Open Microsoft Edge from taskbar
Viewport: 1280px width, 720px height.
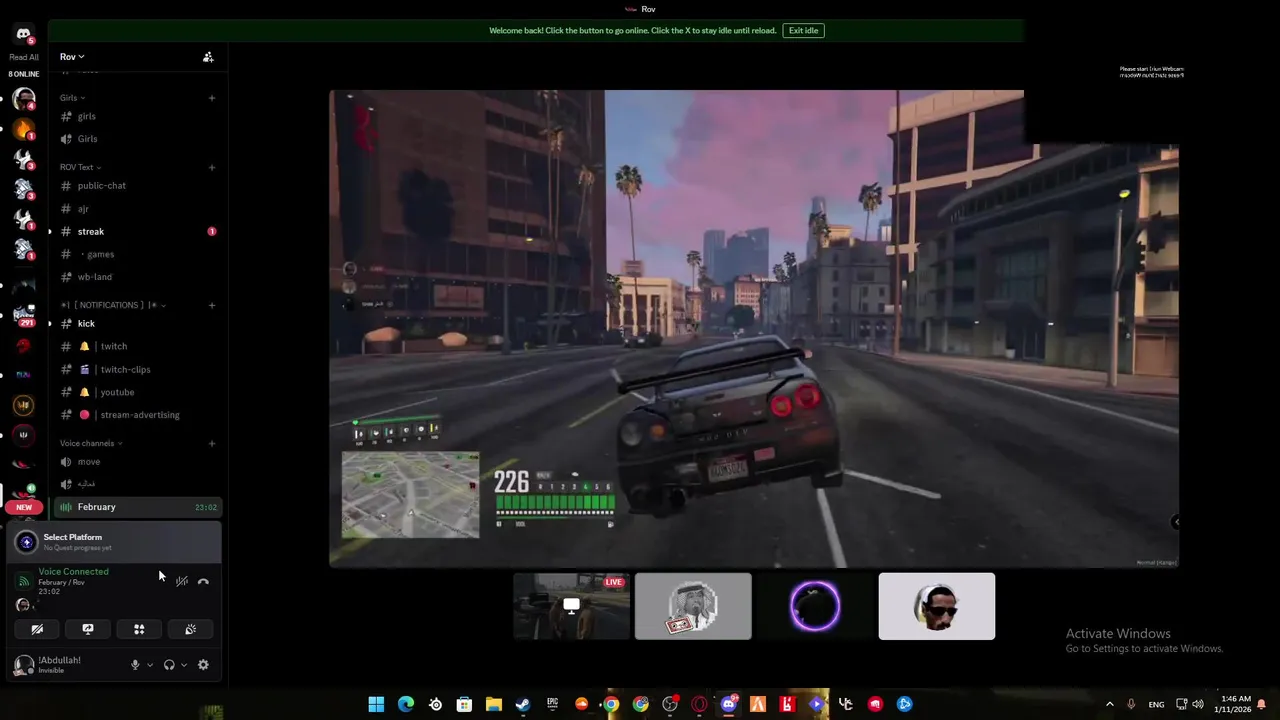(x=406, y=705)
